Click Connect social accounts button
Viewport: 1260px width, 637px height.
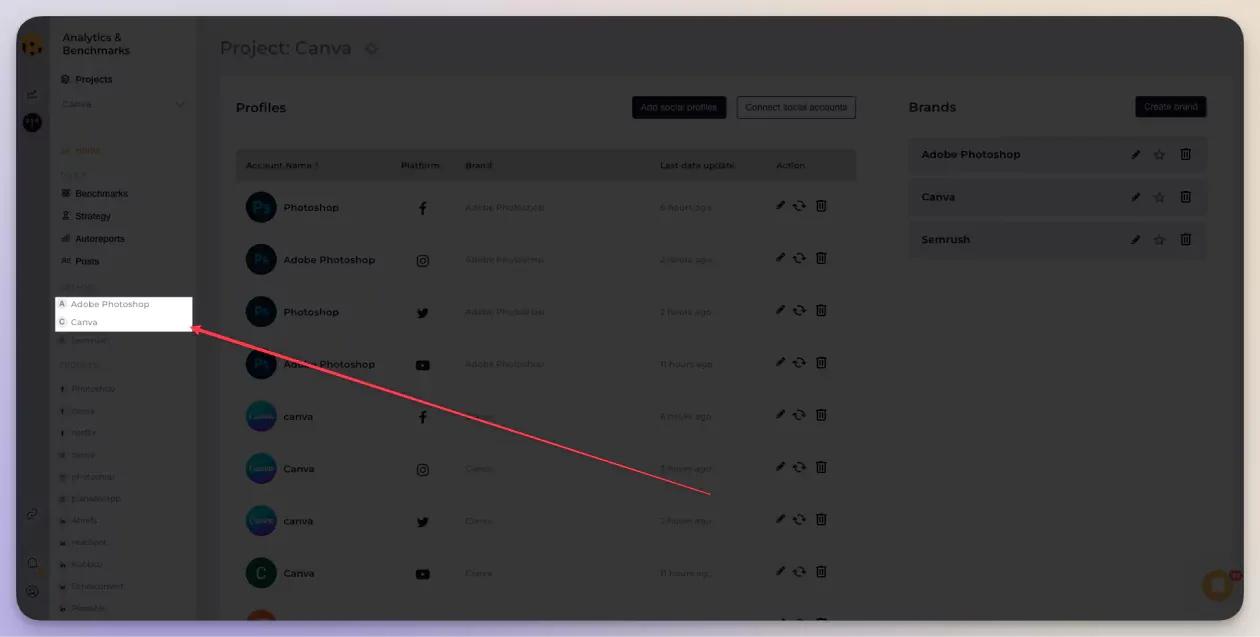[x=796, y=107]
